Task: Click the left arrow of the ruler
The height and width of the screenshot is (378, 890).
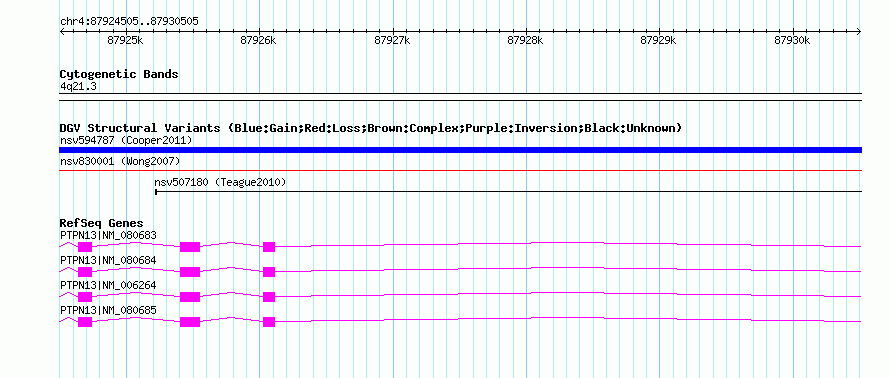Action: click(x=62, y=32)
